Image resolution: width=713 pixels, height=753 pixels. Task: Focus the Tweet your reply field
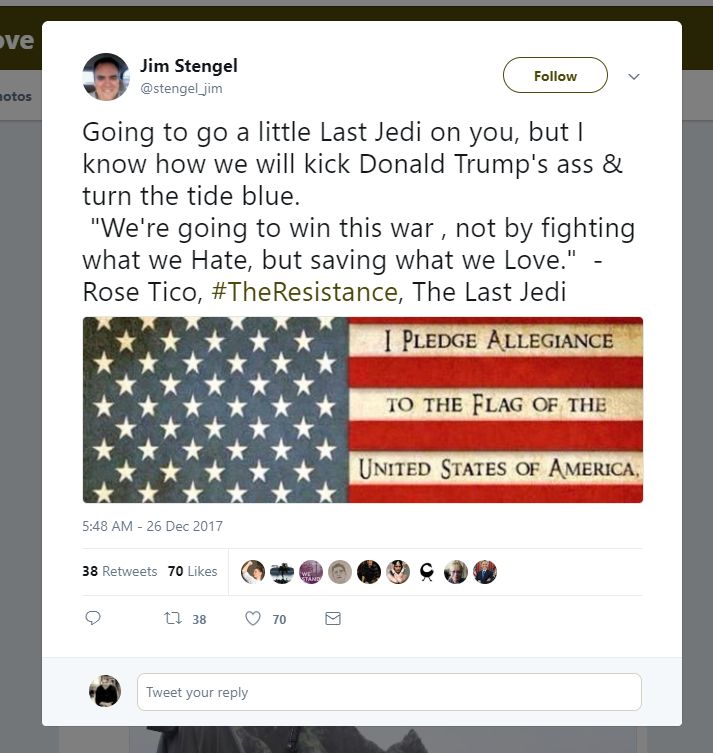click(389, 692)
